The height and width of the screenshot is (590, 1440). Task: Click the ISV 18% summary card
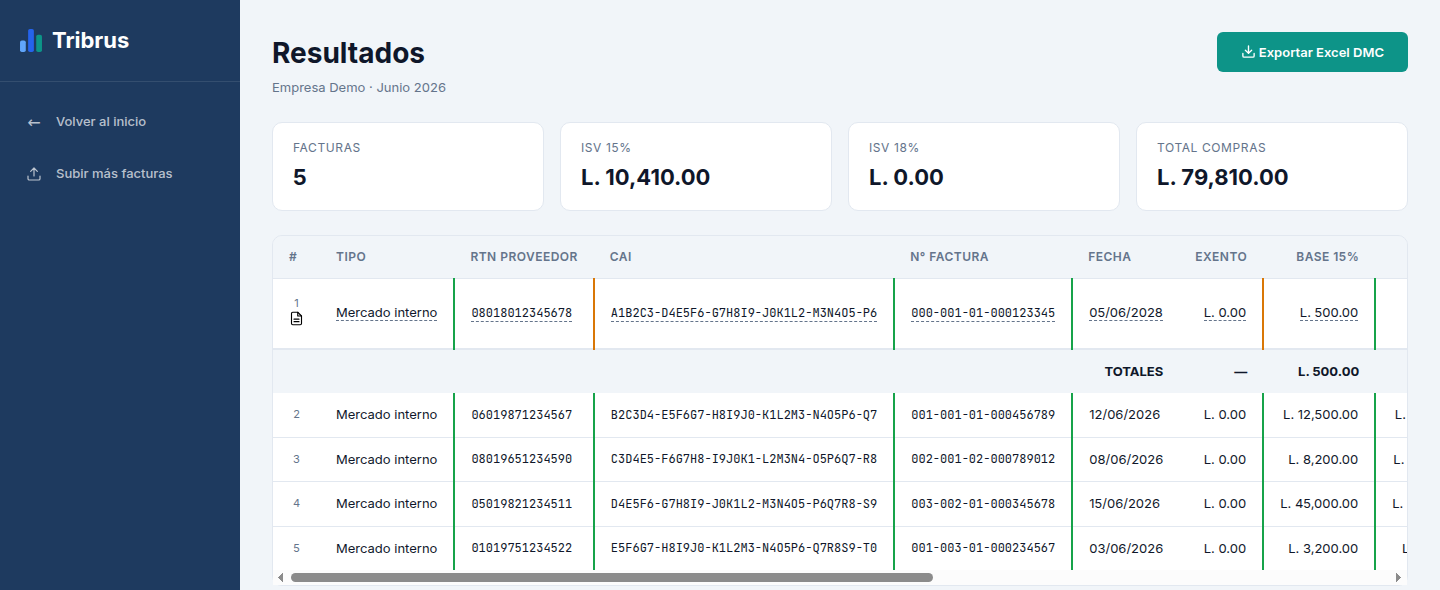click(x=984, y=167)
